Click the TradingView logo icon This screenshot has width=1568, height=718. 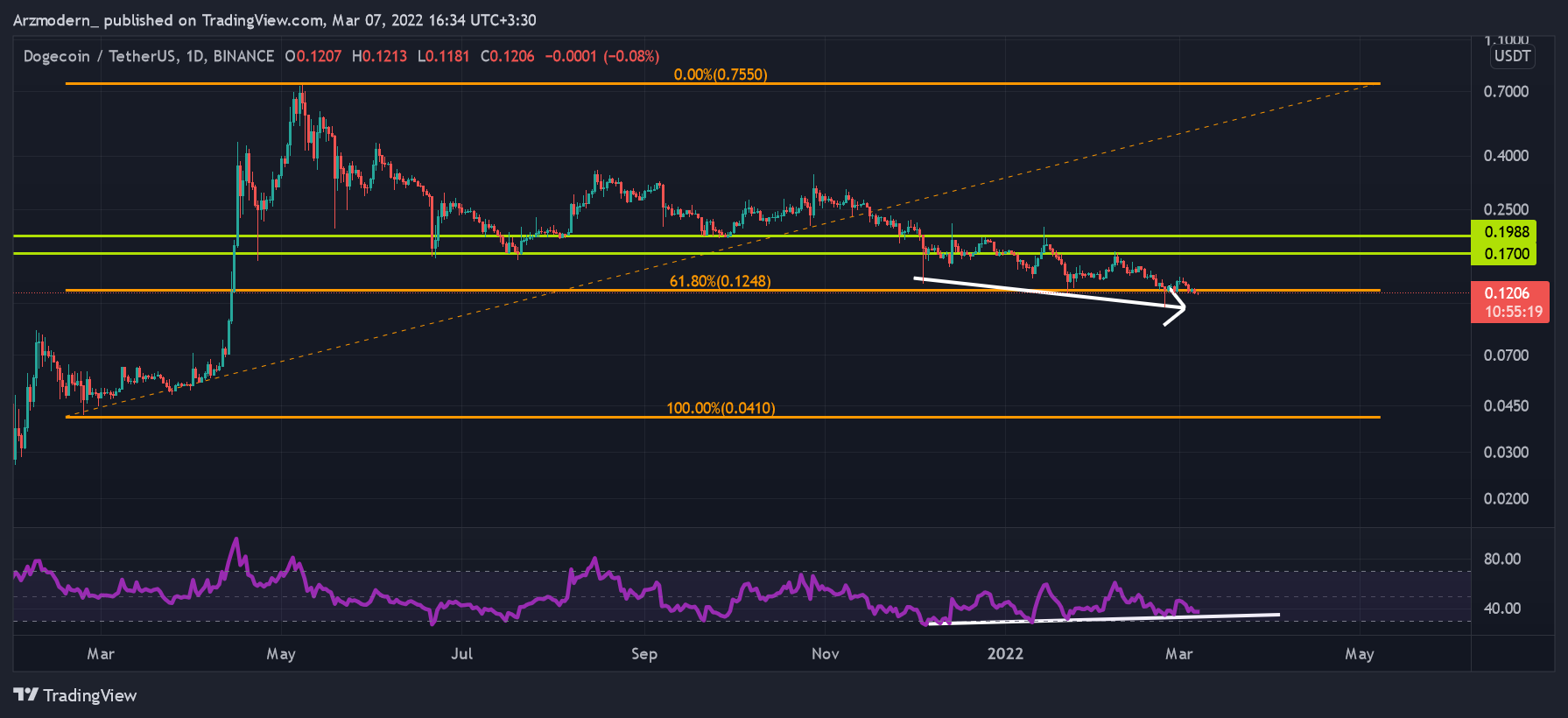(26, 694)
